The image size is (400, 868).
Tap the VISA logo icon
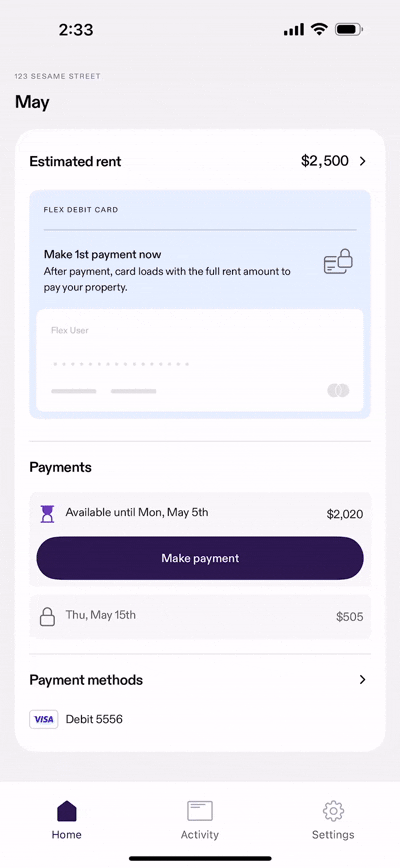[44, 719]
